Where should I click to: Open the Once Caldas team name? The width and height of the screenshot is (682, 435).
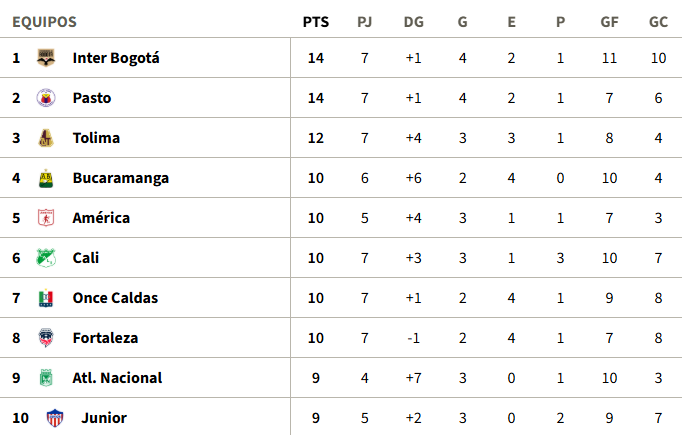(x=115, y=298)
